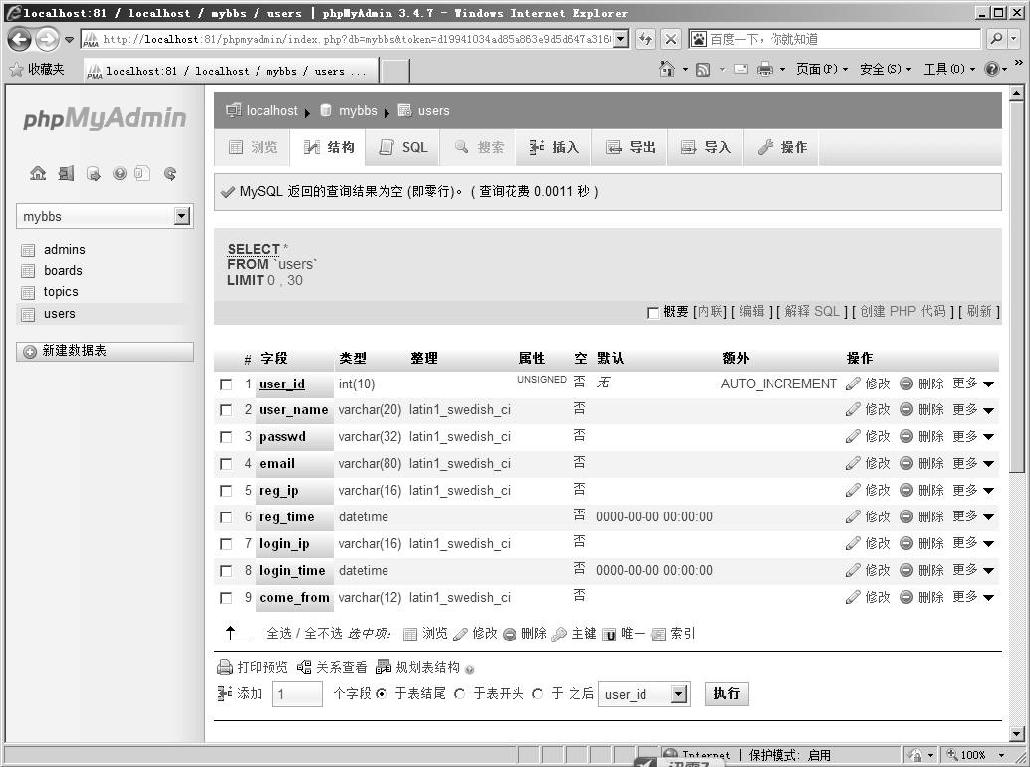Click the browser Forward arrow button
The image size is (1030, 767).
point(47,39)
